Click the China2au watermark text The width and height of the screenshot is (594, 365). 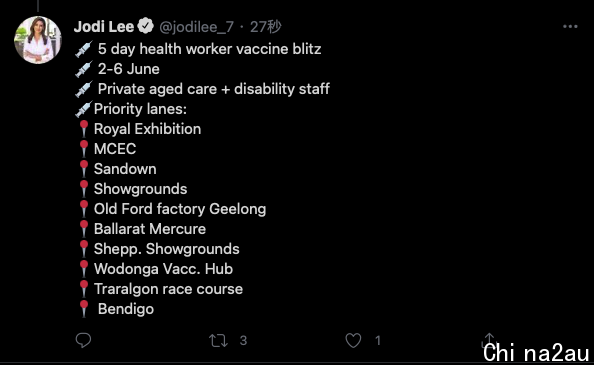[536, 353]
